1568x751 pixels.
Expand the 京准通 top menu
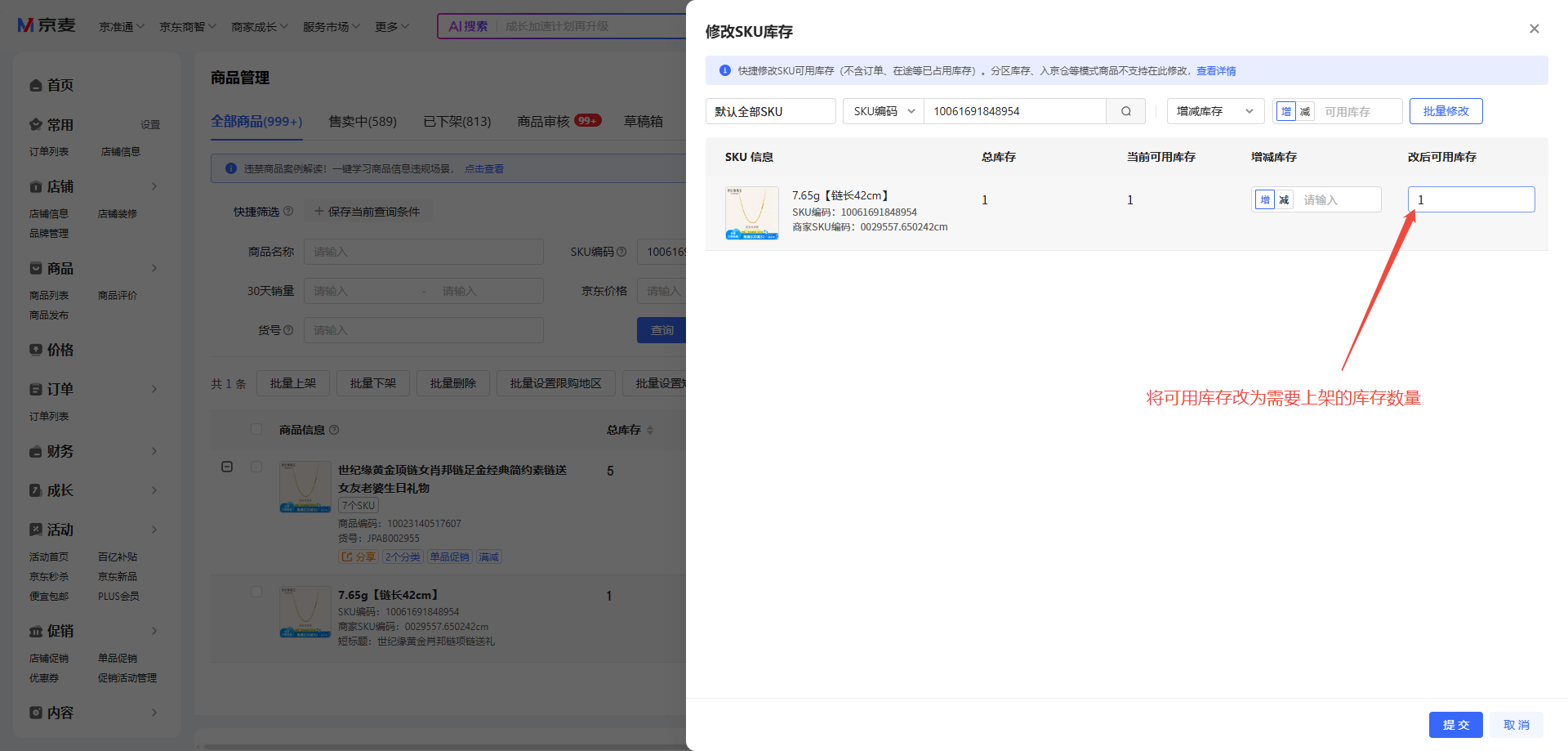(121, 26)
